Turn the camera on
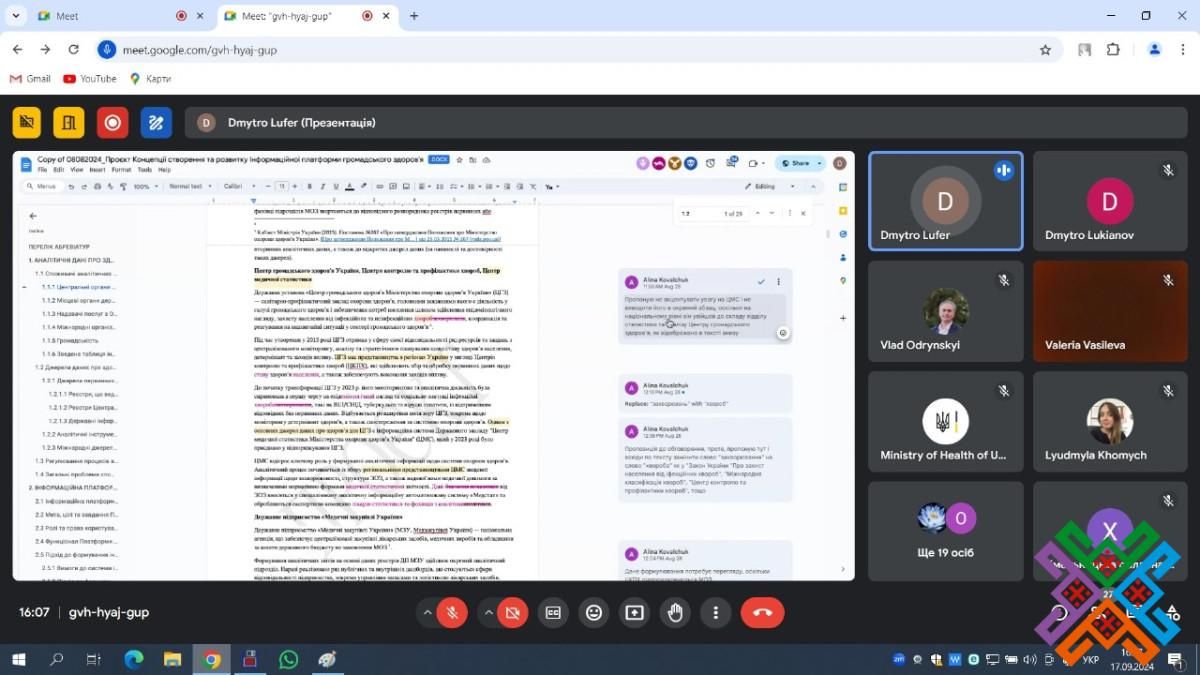 512,612
